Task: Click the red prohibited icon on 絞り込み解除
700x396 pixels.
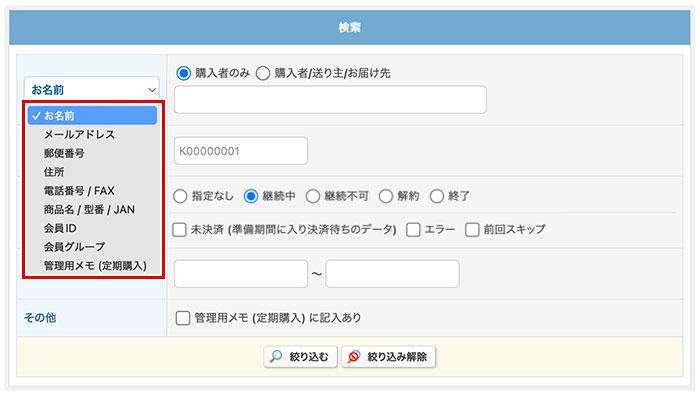Action: (354, 356)
